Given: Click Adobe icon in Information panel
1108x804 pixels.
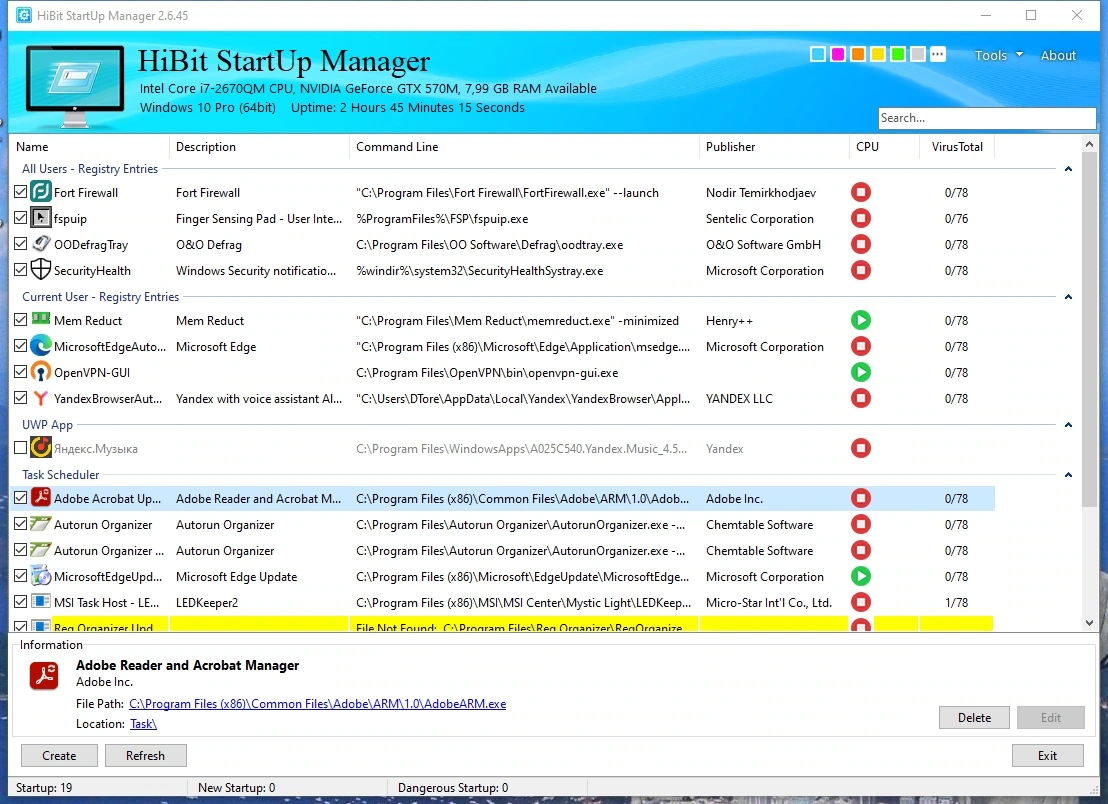Looking at the screenshot, I should (44, 675).
